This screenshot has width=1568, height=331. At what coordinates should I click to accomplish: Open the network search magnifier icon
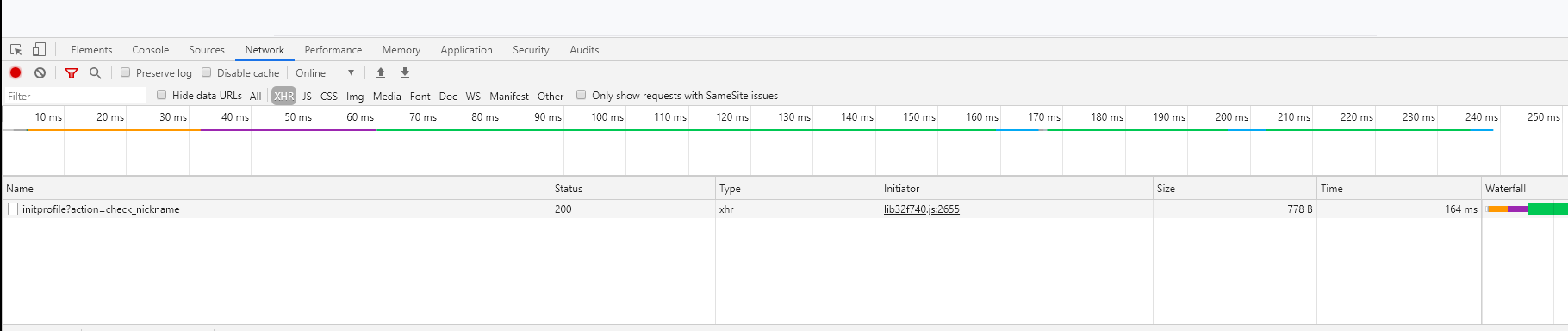tap(96, 73)
